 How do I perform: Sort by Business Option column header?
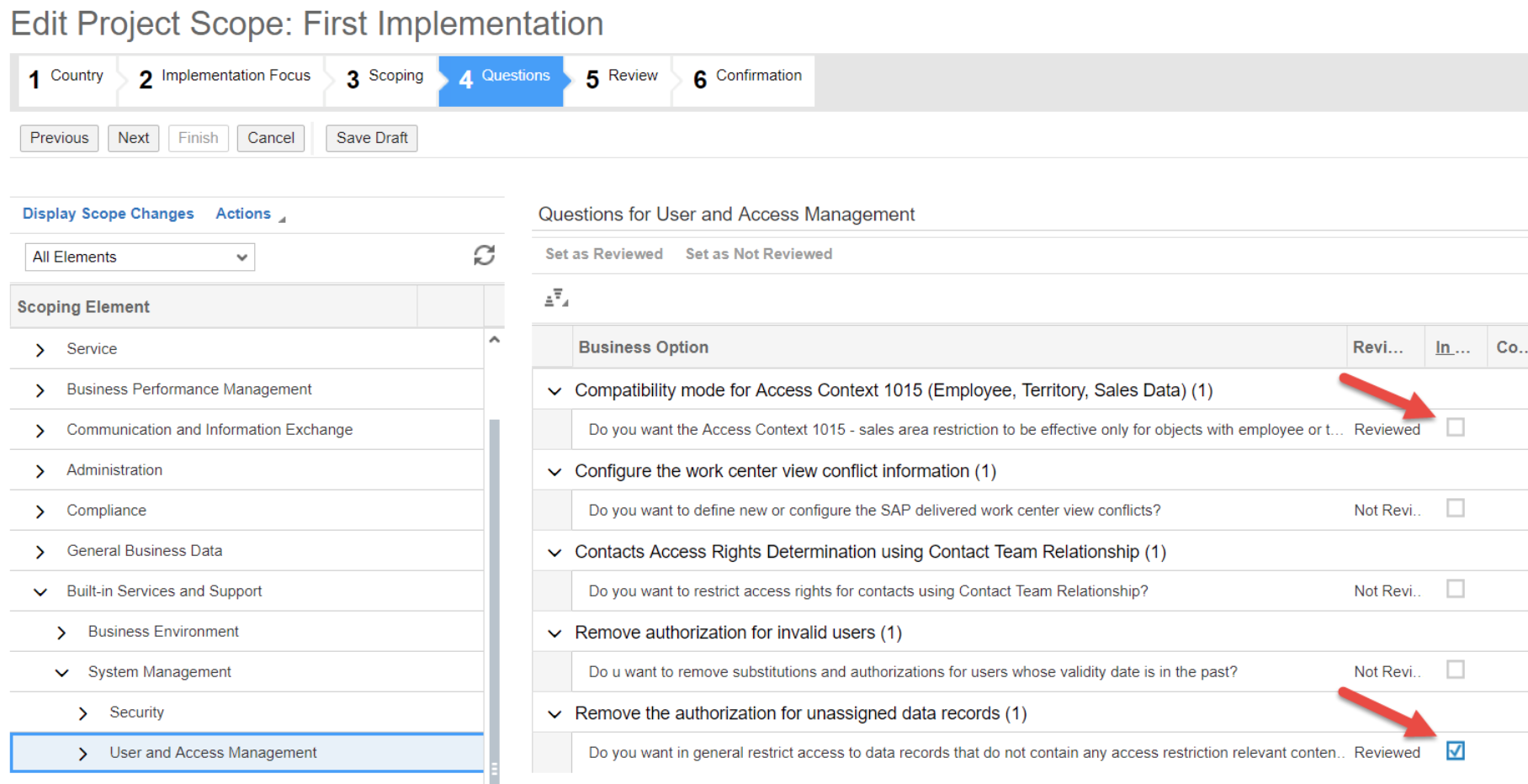[959, 347]
